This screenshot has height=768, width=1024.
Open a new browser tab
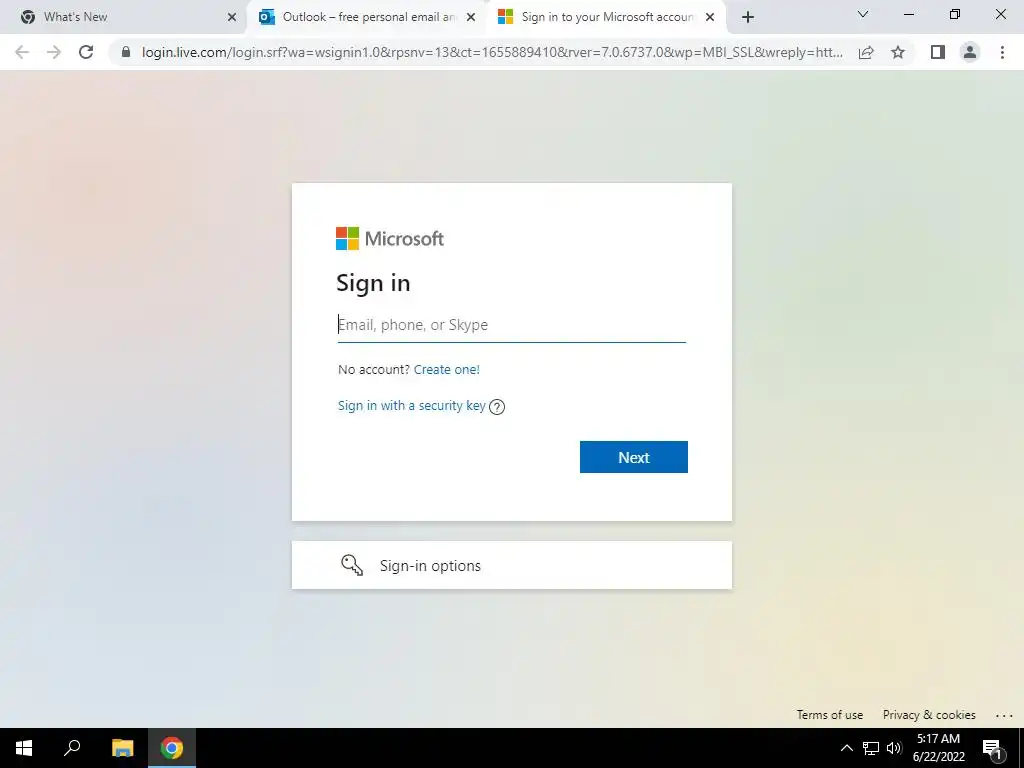[748, 17]
